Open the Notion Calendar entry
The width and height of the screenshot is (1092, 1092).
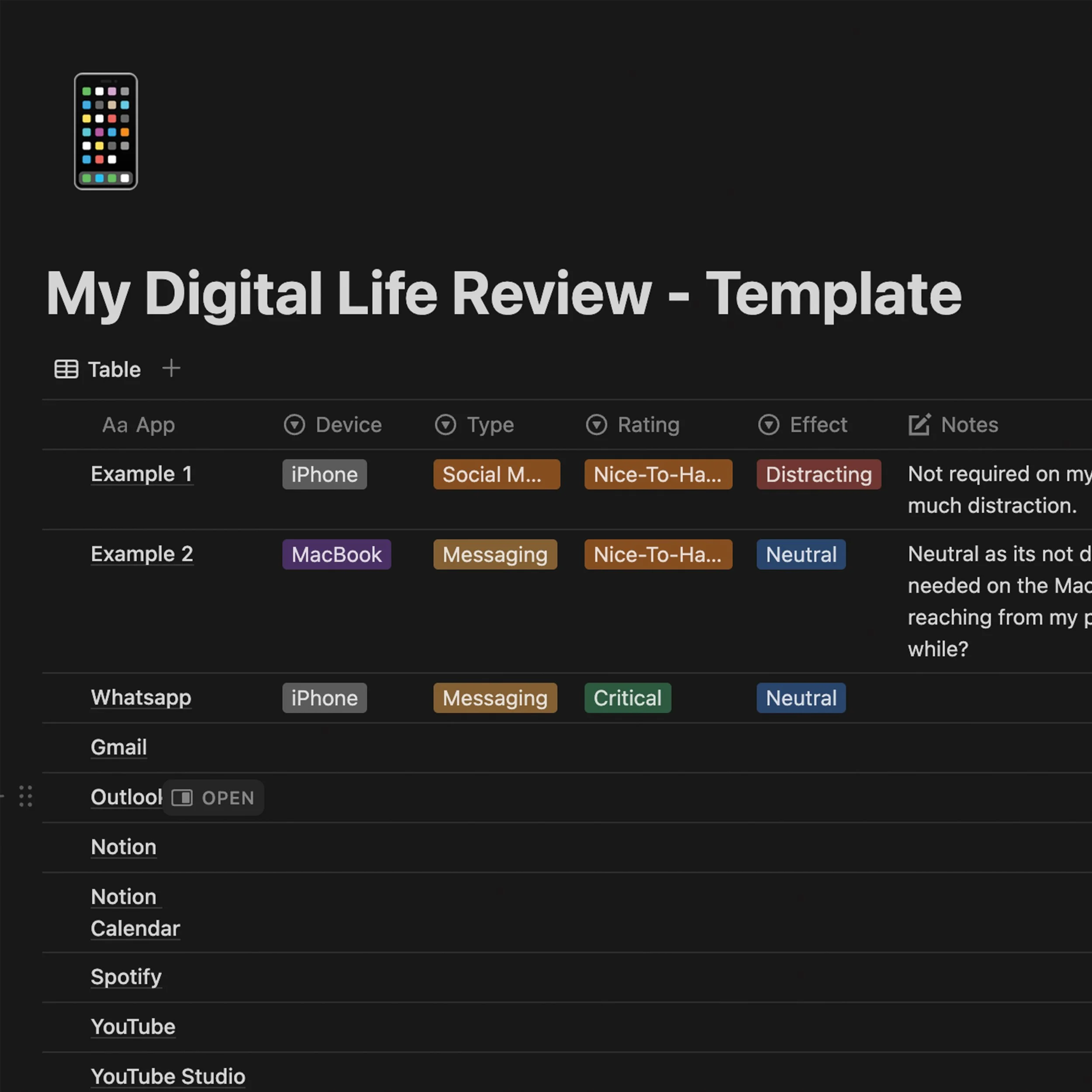coord(135,912)
